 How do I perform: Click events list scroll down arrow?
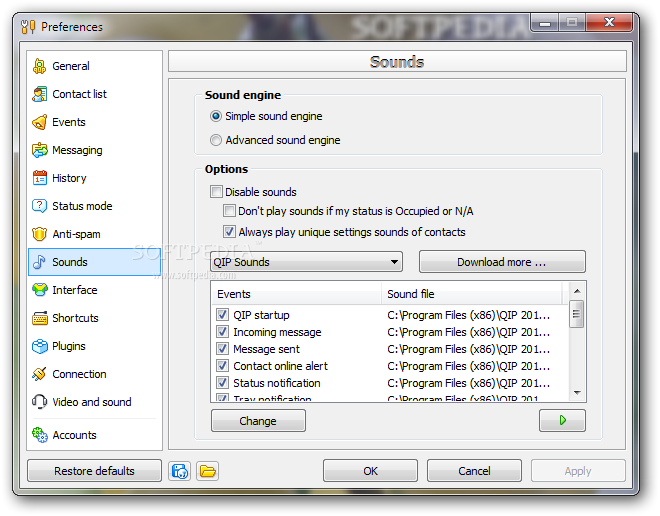(x=577, y=393)
